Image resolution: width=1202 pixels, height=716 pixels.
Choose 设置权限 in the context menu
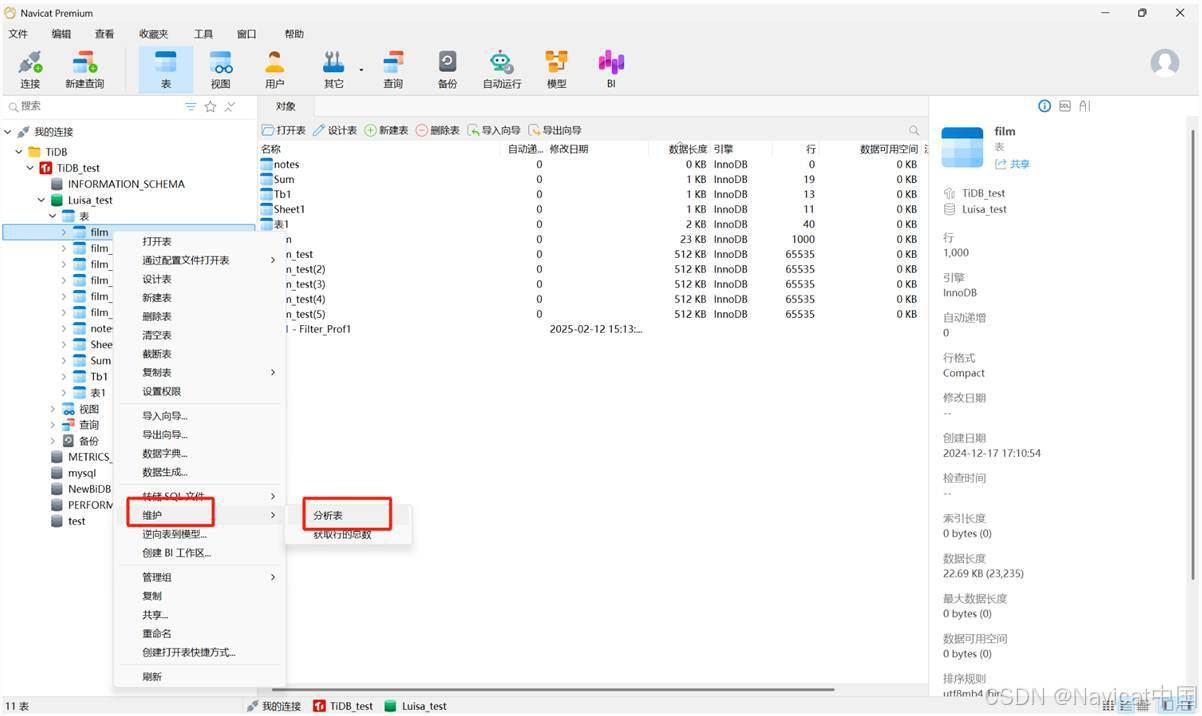tap(199, 392)
